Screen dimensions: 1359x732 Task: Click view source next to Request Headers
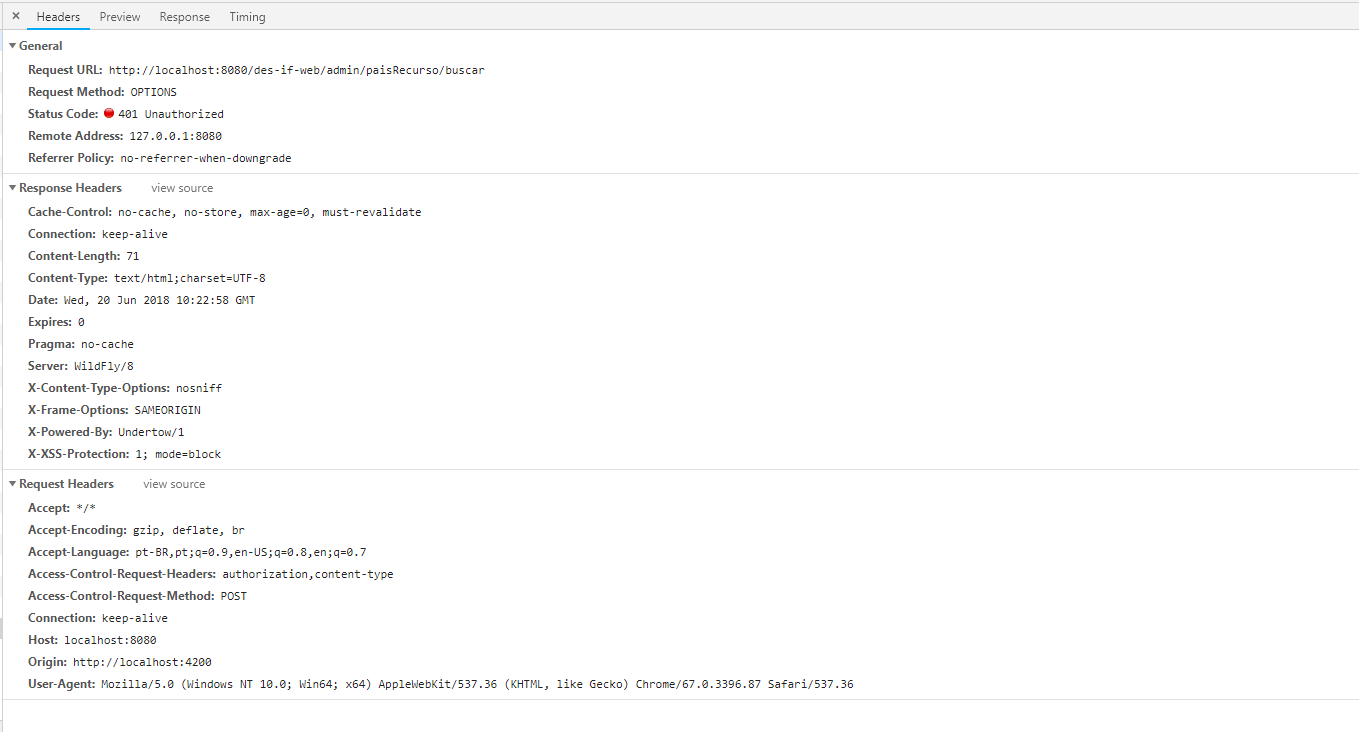pos(174,484)
